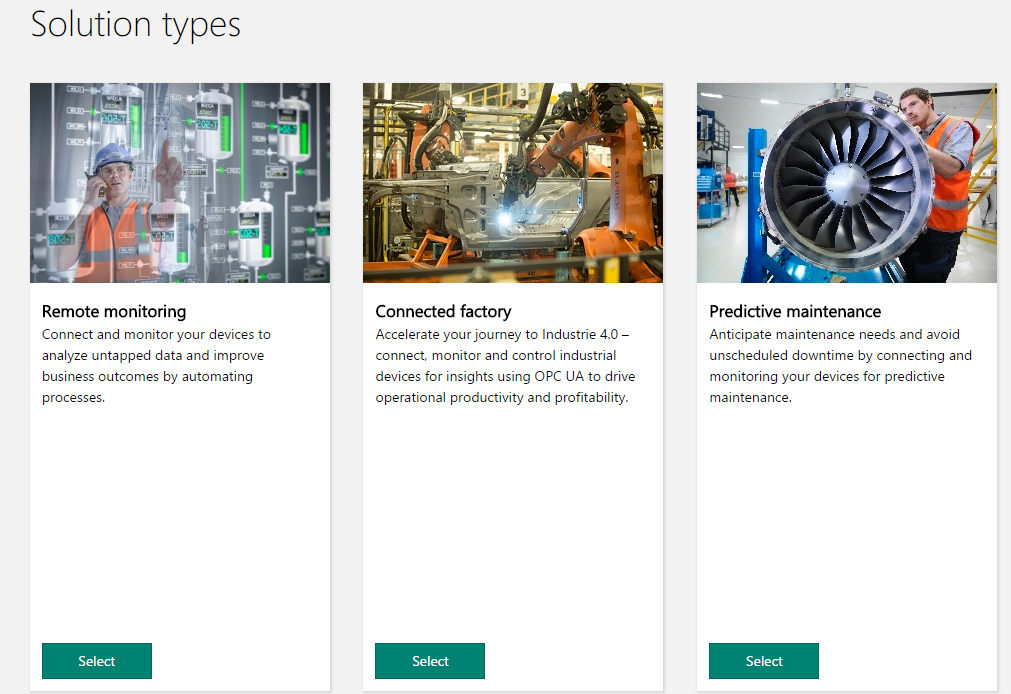Open the Remote monitoring card image
Viewport: 1011px width, 694px height.
[x=180, y=183]
